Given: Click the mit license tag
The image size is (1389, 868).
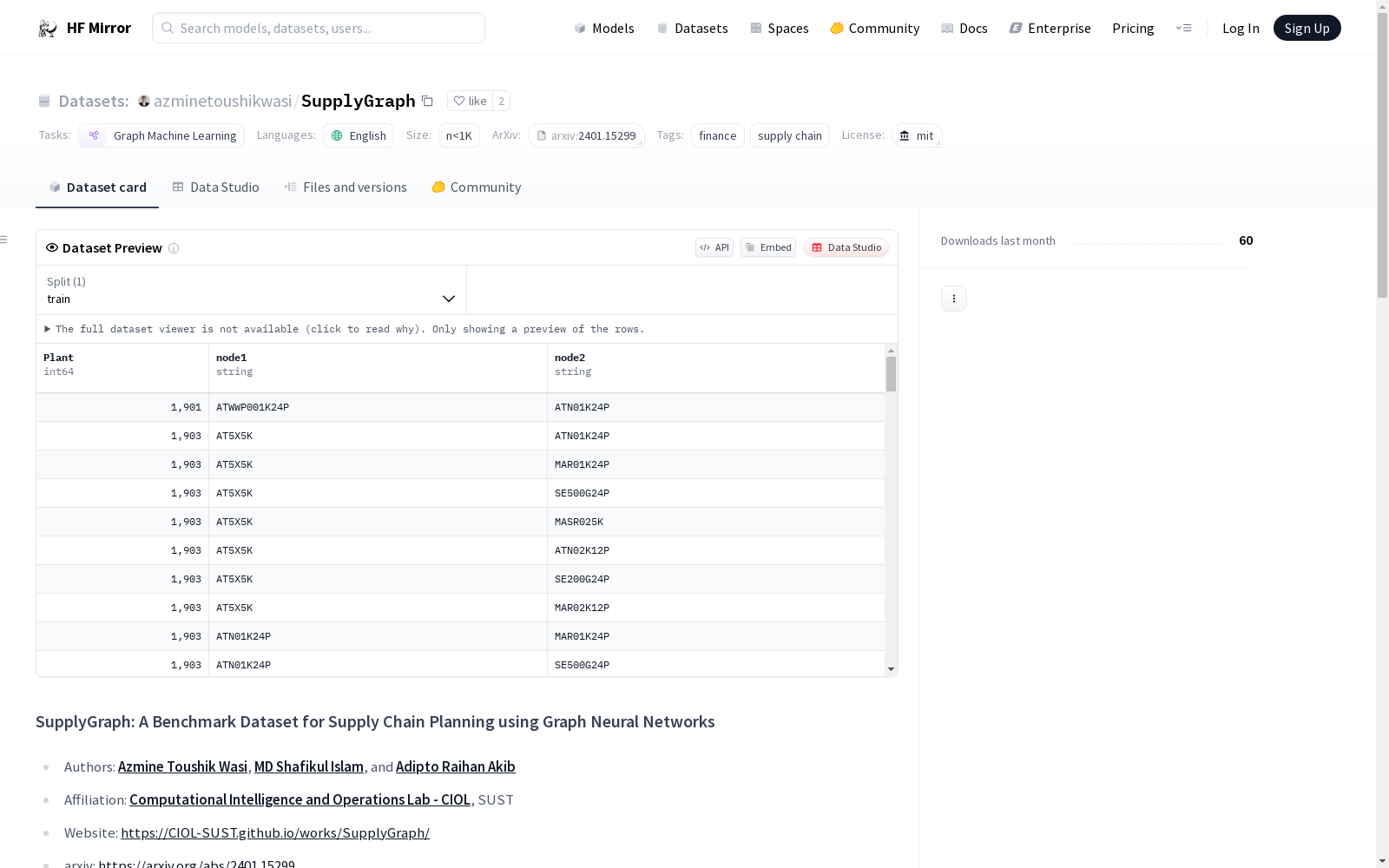Looking at the screenshot, I should pyautogui.click(x=917, y=135).
